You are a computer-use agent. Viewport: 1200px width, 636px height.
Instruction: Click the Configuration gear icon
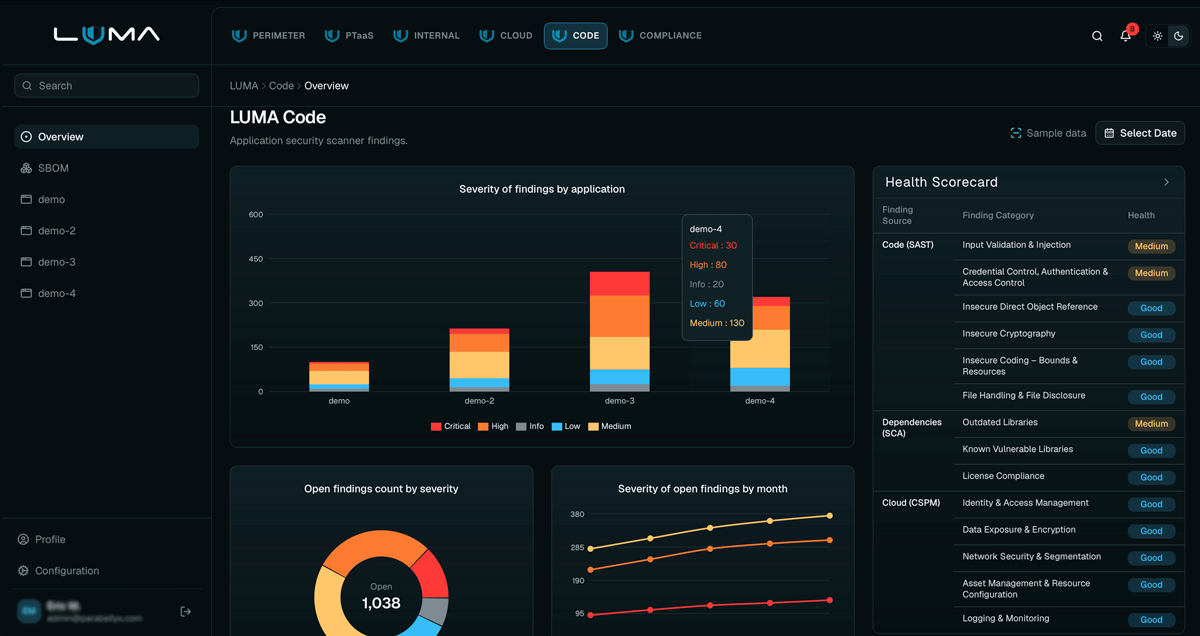(x=23, y=571)
